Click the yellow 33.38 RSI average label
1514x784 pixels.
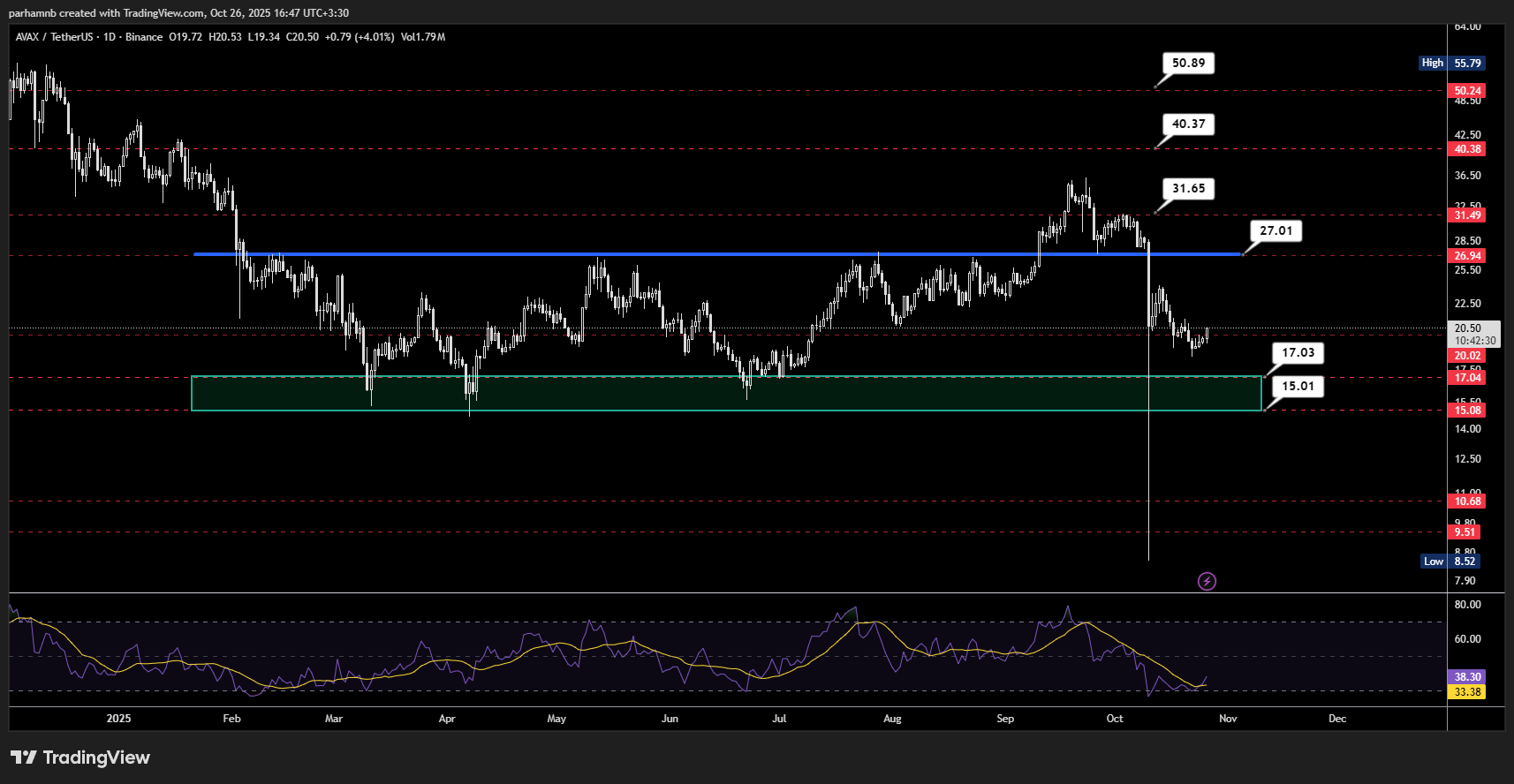pyautogui.click(x=1467, y=692)
